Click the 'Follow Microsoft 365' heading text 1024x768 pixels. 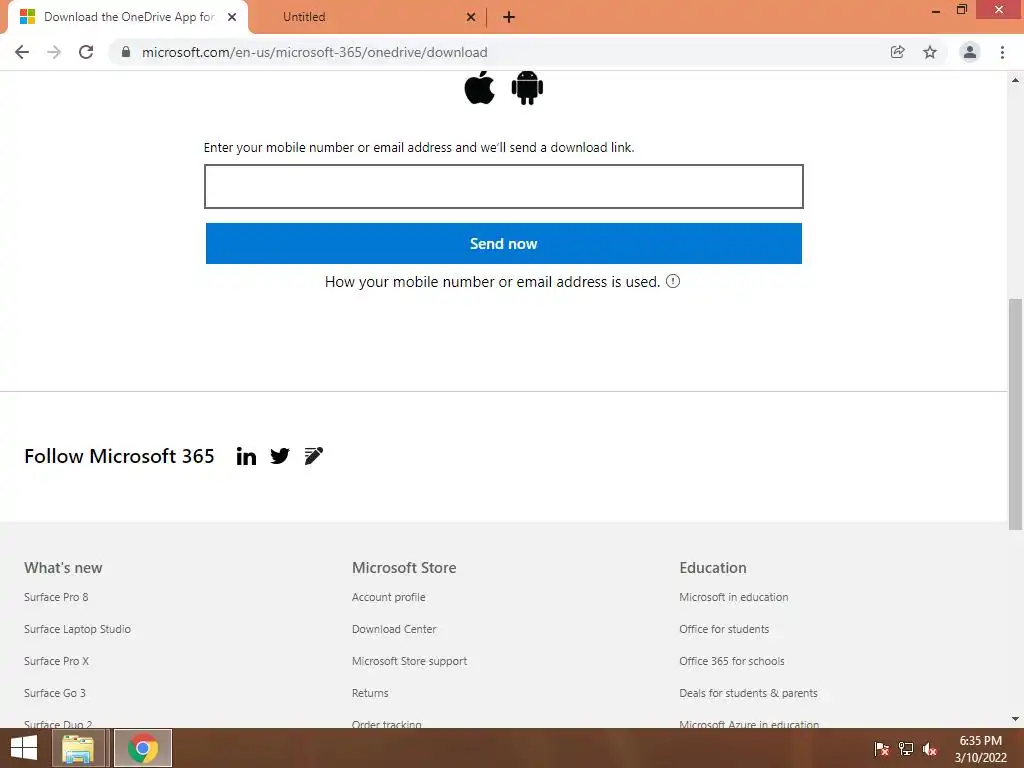pos(119,456)
